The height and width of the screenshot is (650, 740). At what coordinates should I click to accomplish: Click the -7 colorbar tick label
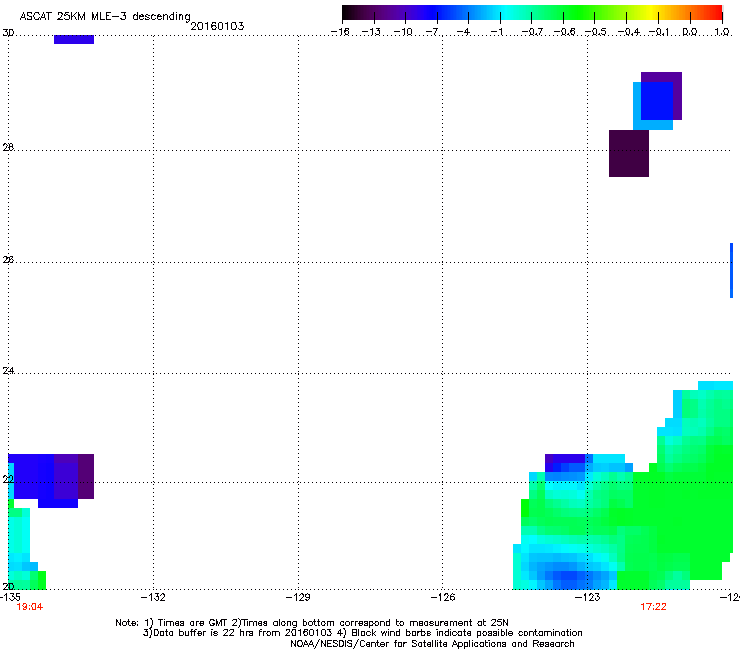click(x=434, y=32)
